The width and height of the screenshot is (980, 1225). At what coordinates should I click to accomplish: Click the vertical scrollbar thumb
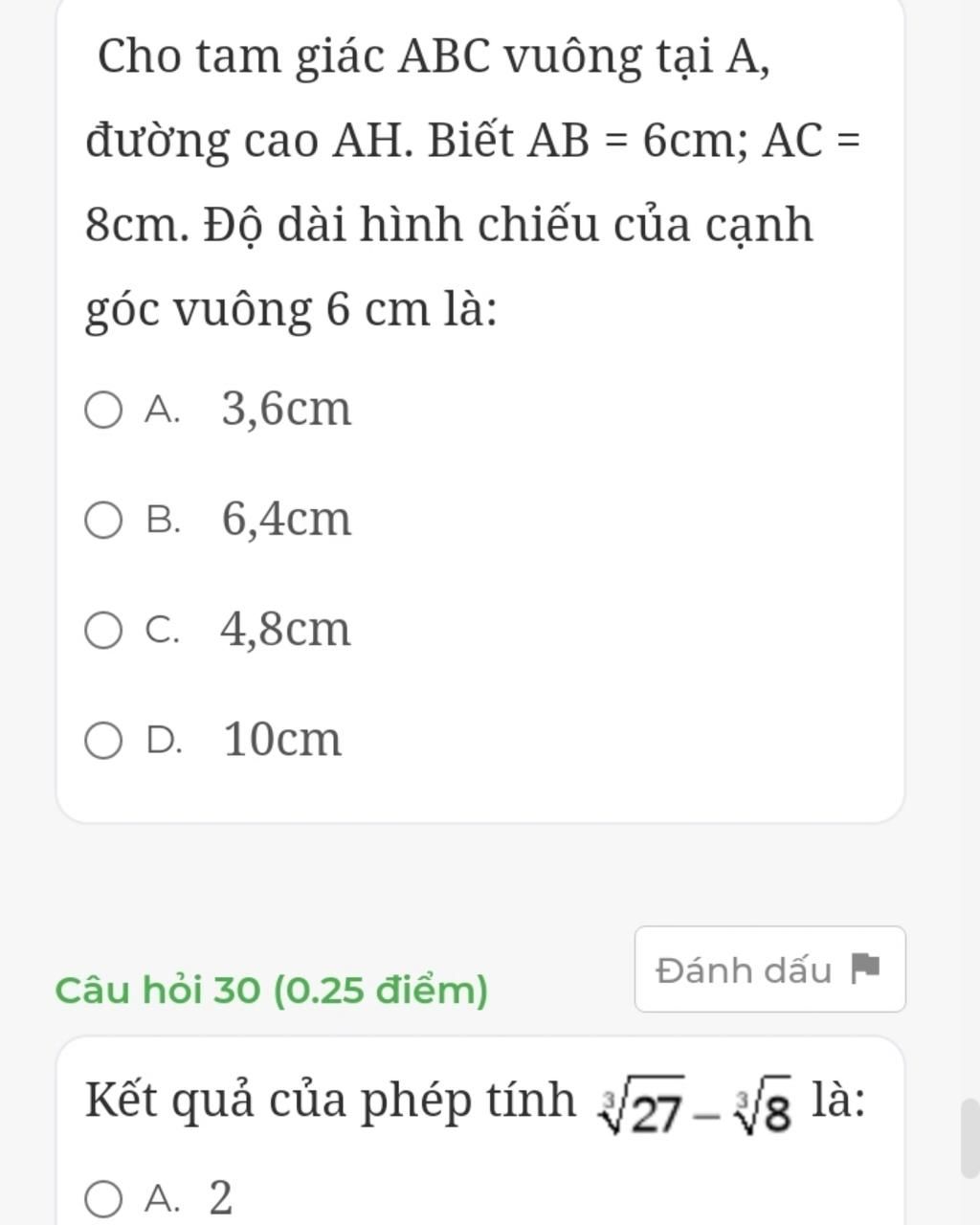point(969,1138)
